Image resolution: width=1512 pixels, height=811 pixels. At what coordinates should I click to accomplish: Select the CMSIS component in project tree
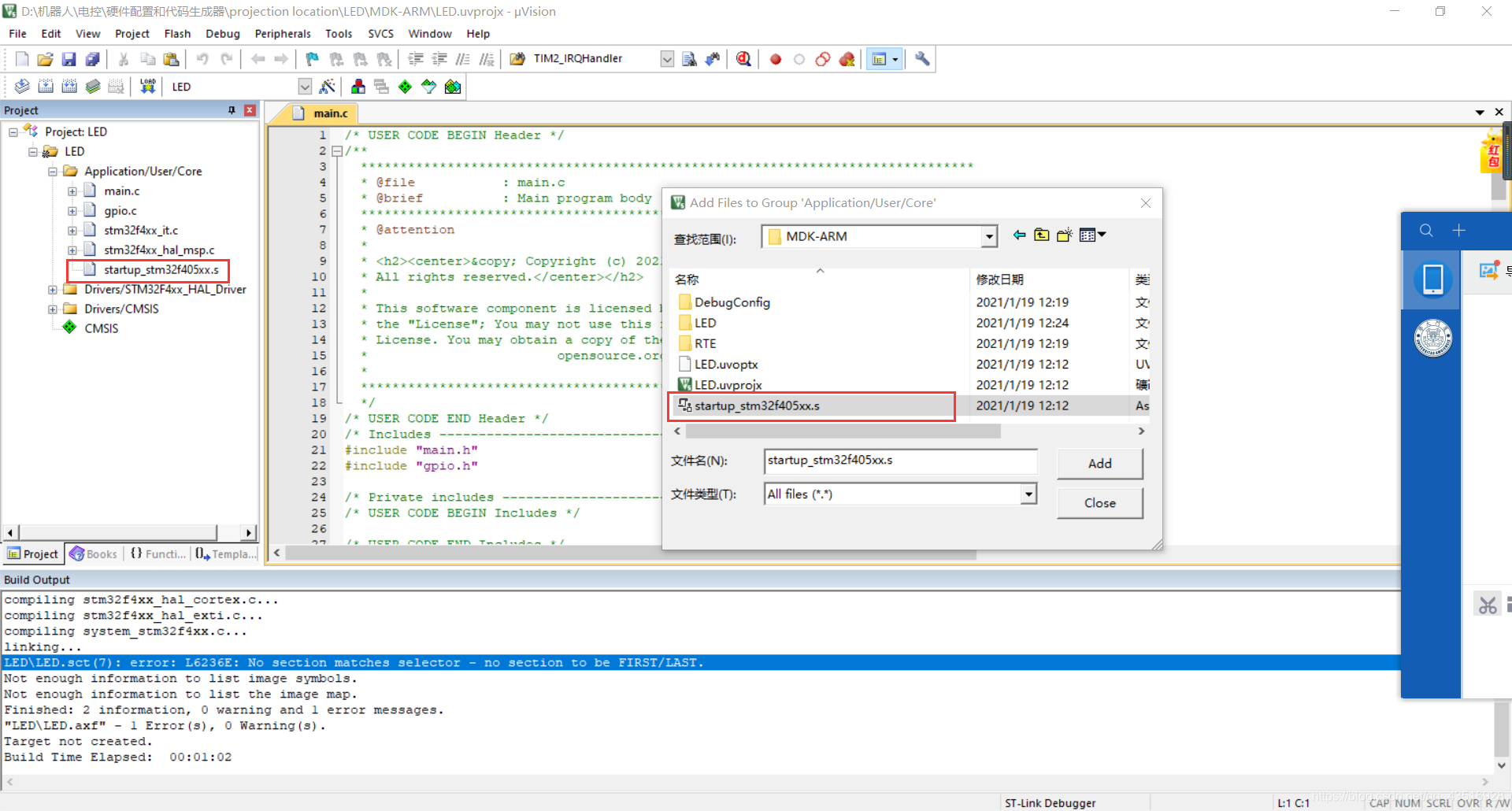(102, 328)
